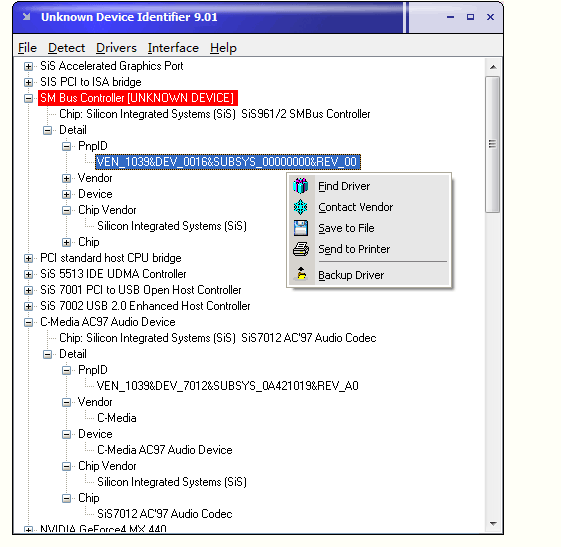The width and height of the screenshot is (561, 547).
Task: Collapse Detail under SM Bus Controller
Action: pyautogui.click(x=47, y=130)
